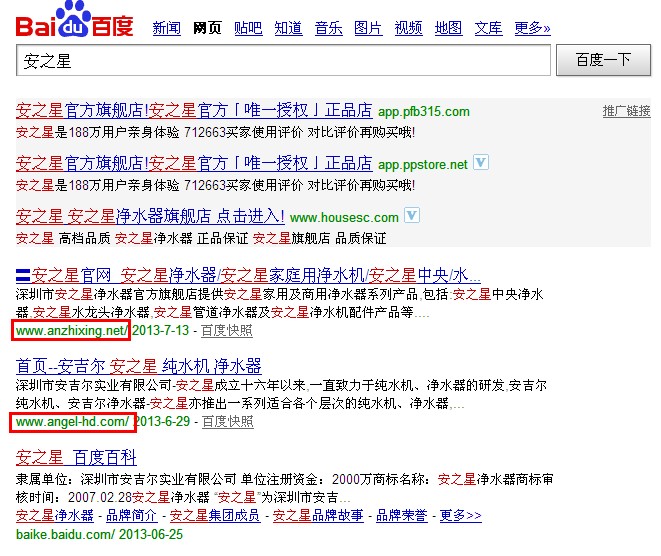661x556 pixels.
Task: Open the 知道 tab
Action: tap(288, 28)
